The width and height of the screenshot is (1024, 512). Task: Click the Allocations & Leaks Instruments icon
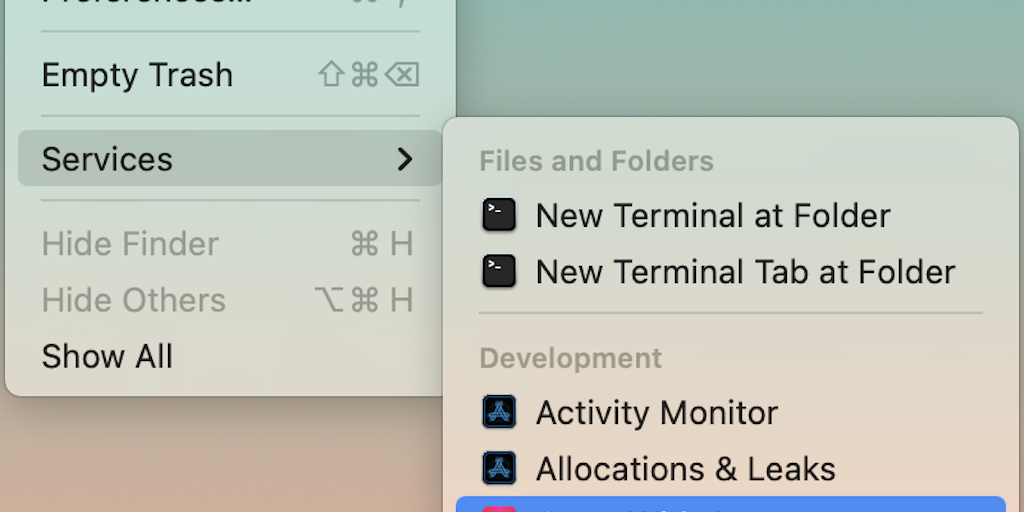(499, 468)
